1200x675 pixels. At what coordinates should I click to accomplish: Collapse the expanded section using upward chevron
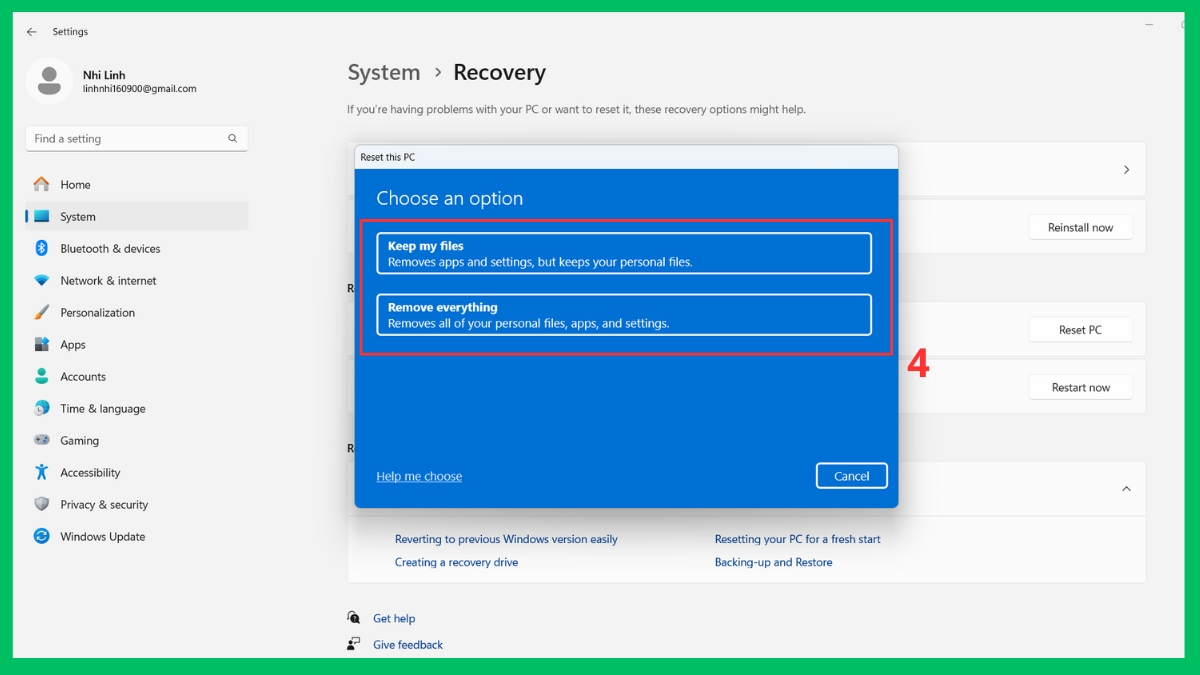coord(1126,489)
